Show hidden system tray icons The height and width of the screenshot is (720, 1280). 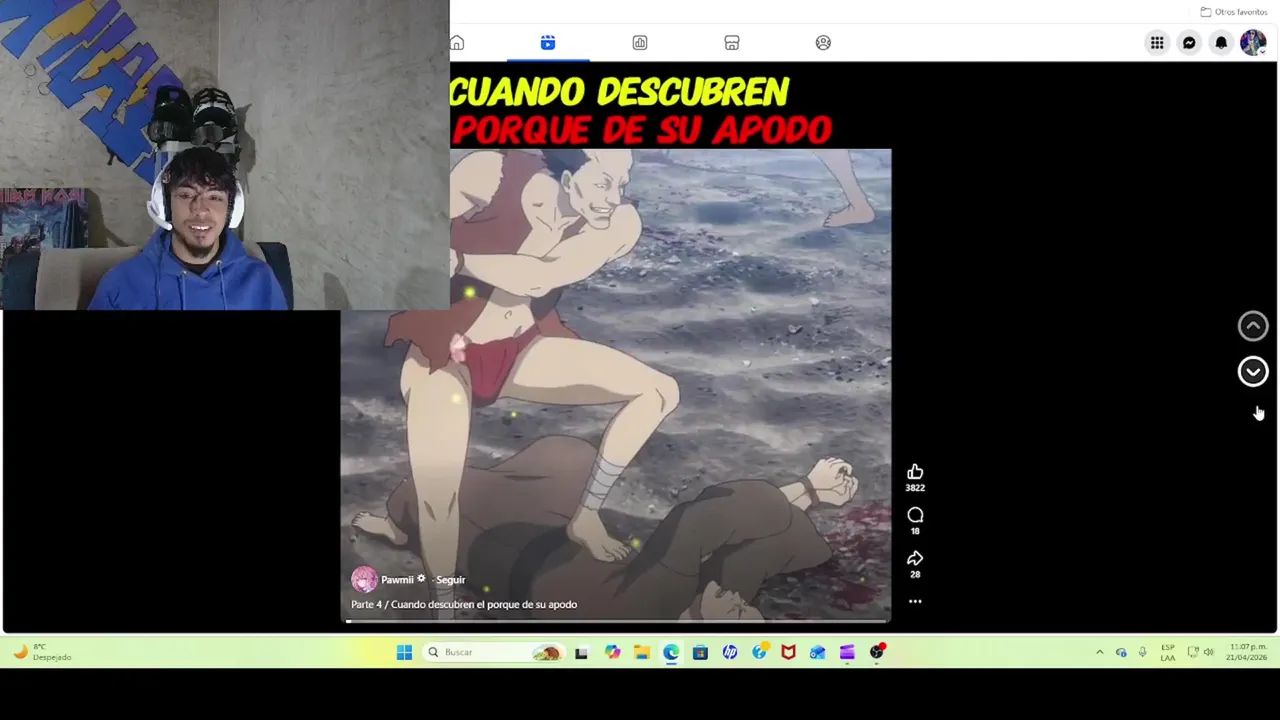(1099, 652)
